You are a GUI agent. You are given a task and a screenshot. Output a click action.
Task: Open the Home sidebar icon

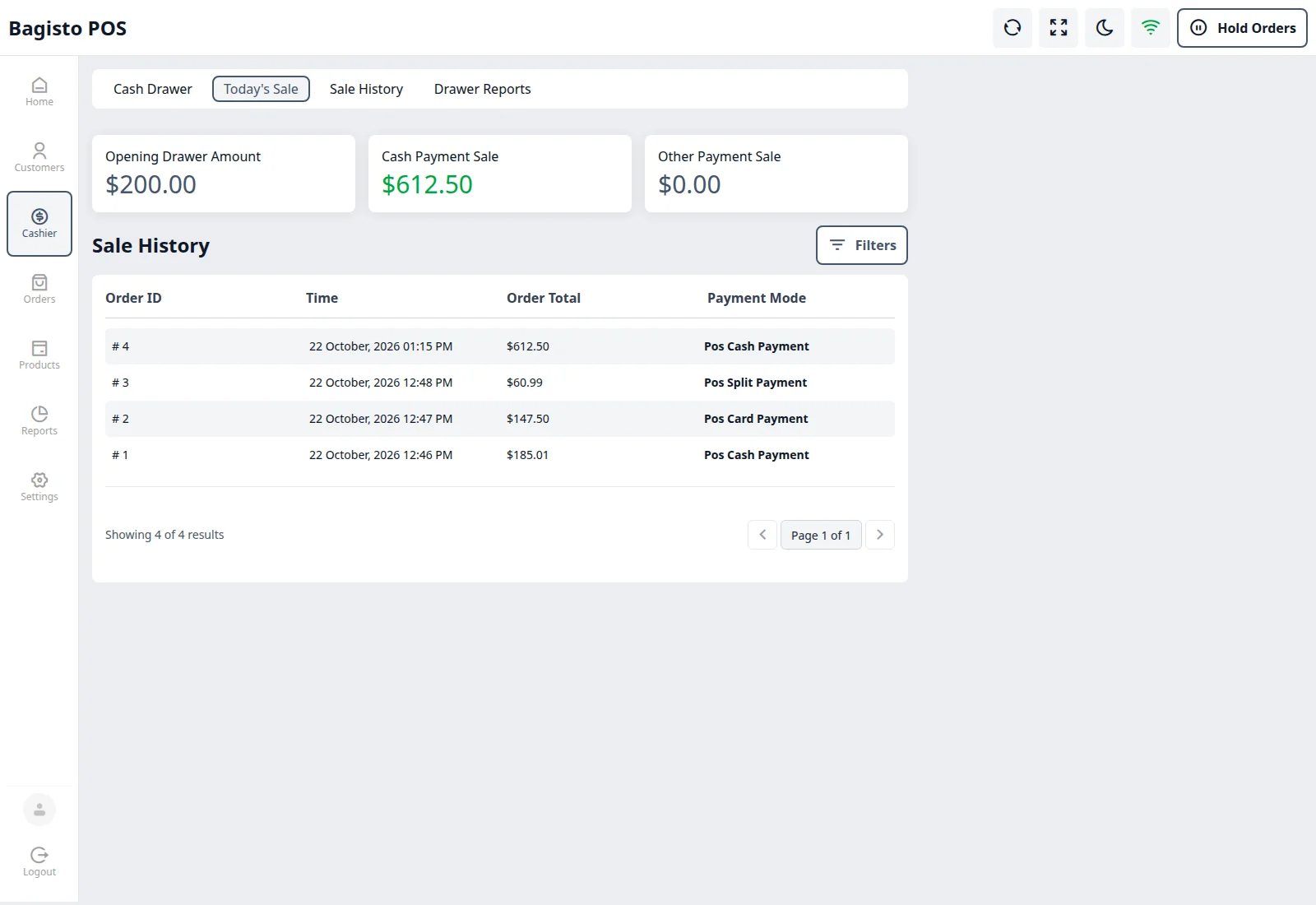click(x=39, y=92)
